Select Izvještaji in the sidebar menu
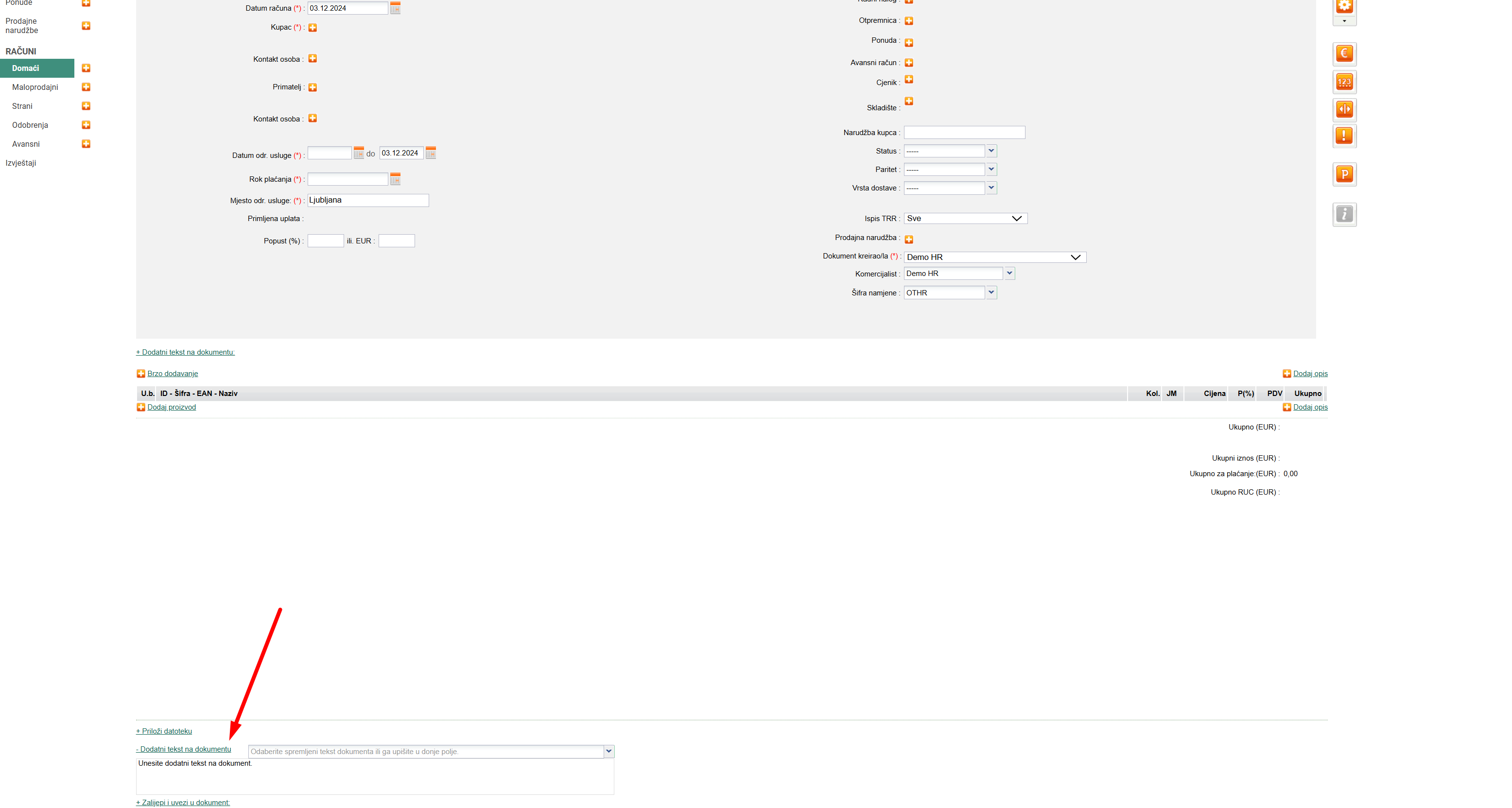Image resolution: width=1512 pixels, height=808 pixels. click(21, 163)
